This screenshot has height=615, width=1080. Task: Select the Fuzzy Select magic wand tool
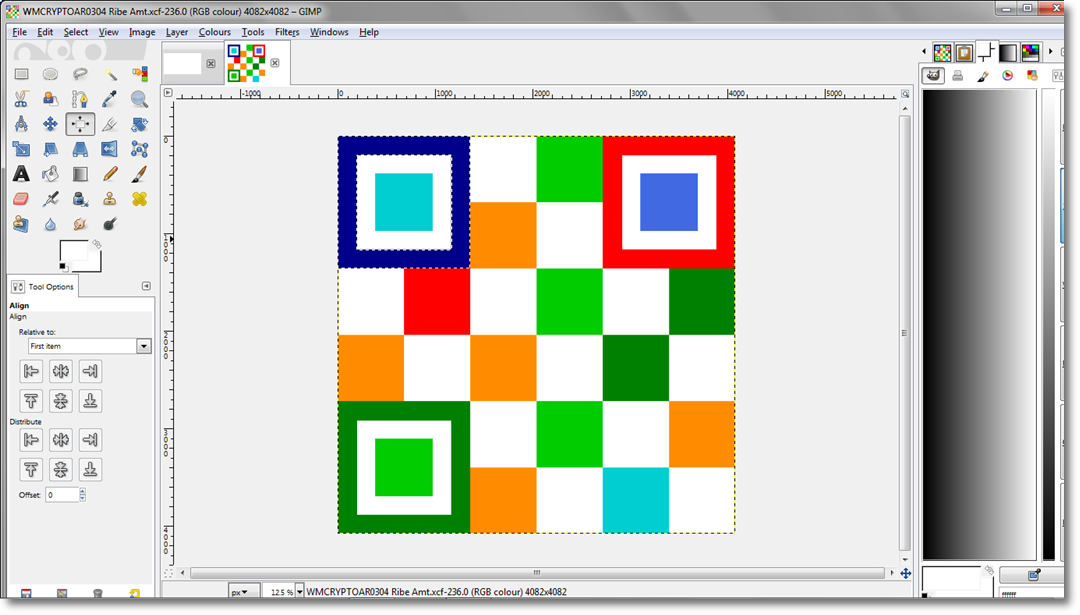(110, 74)
